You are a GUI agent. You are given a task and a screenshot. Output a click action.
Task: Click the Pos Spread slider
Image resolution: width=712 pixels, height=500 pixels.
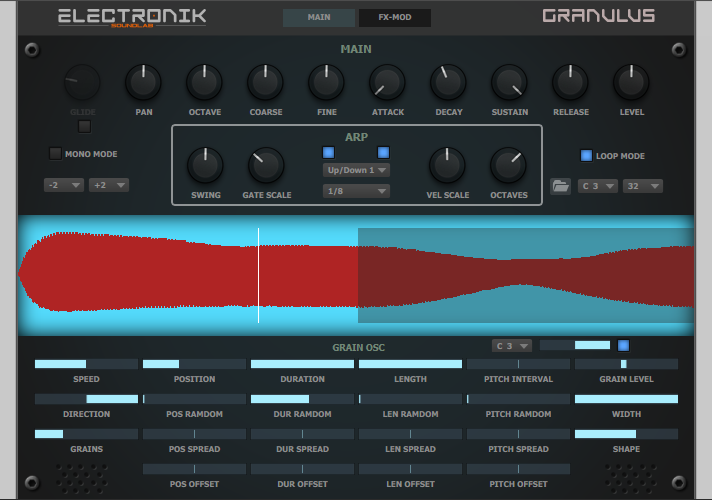pos(194,434)
